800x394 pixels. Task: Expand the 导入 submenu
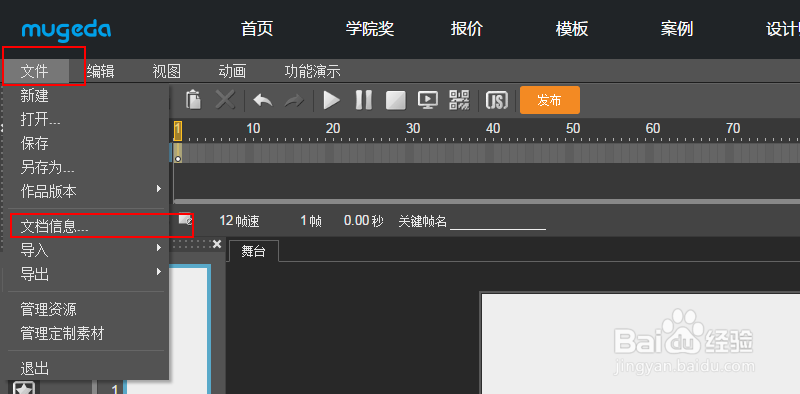[87, 251]
